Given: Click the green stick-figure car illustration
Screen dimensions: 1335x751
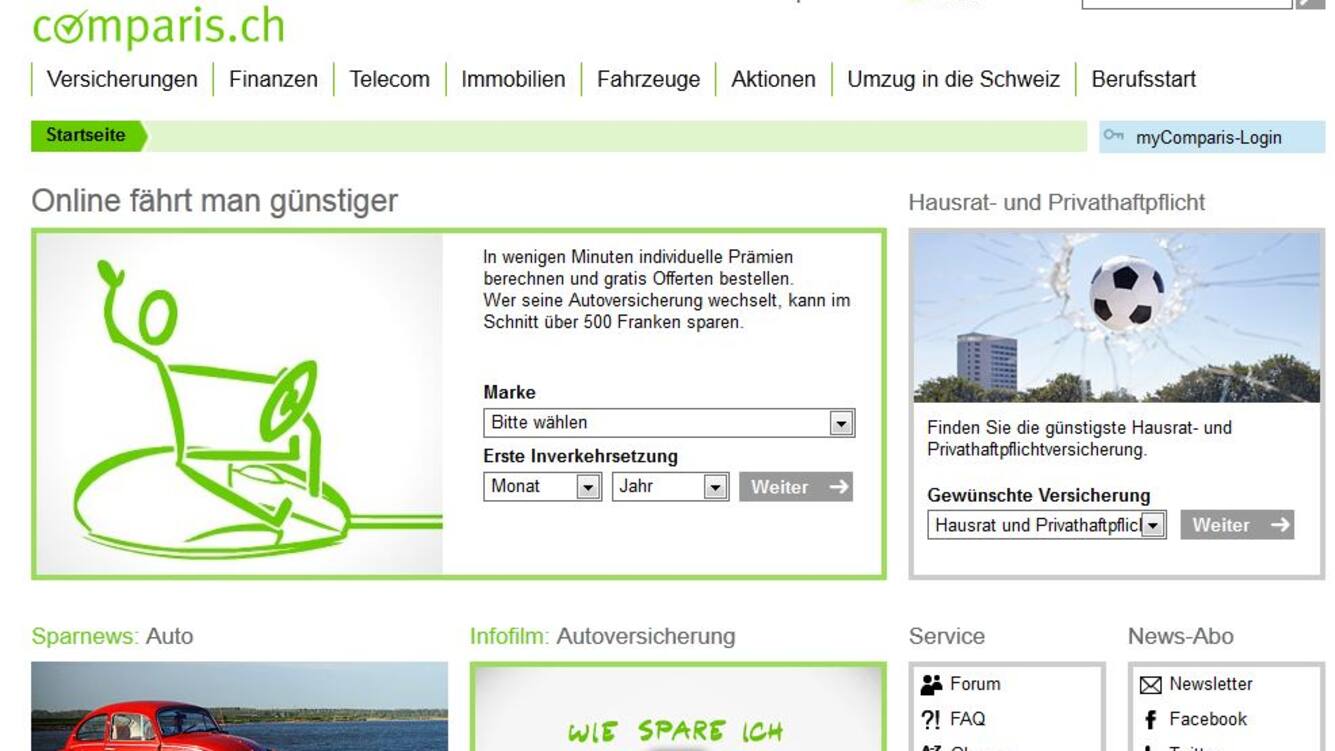Looking at the screenshot, I should point(239,404).
